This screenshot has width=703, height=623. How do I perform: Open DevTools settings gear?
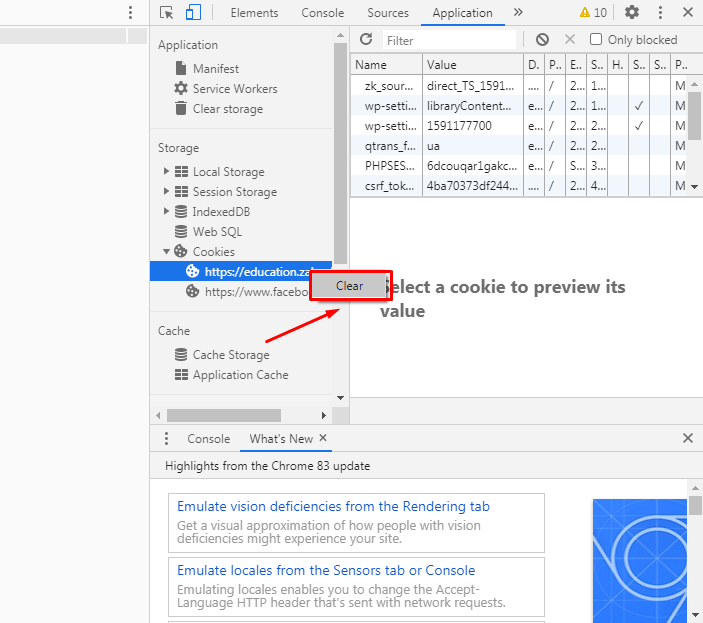coord(632,13)
